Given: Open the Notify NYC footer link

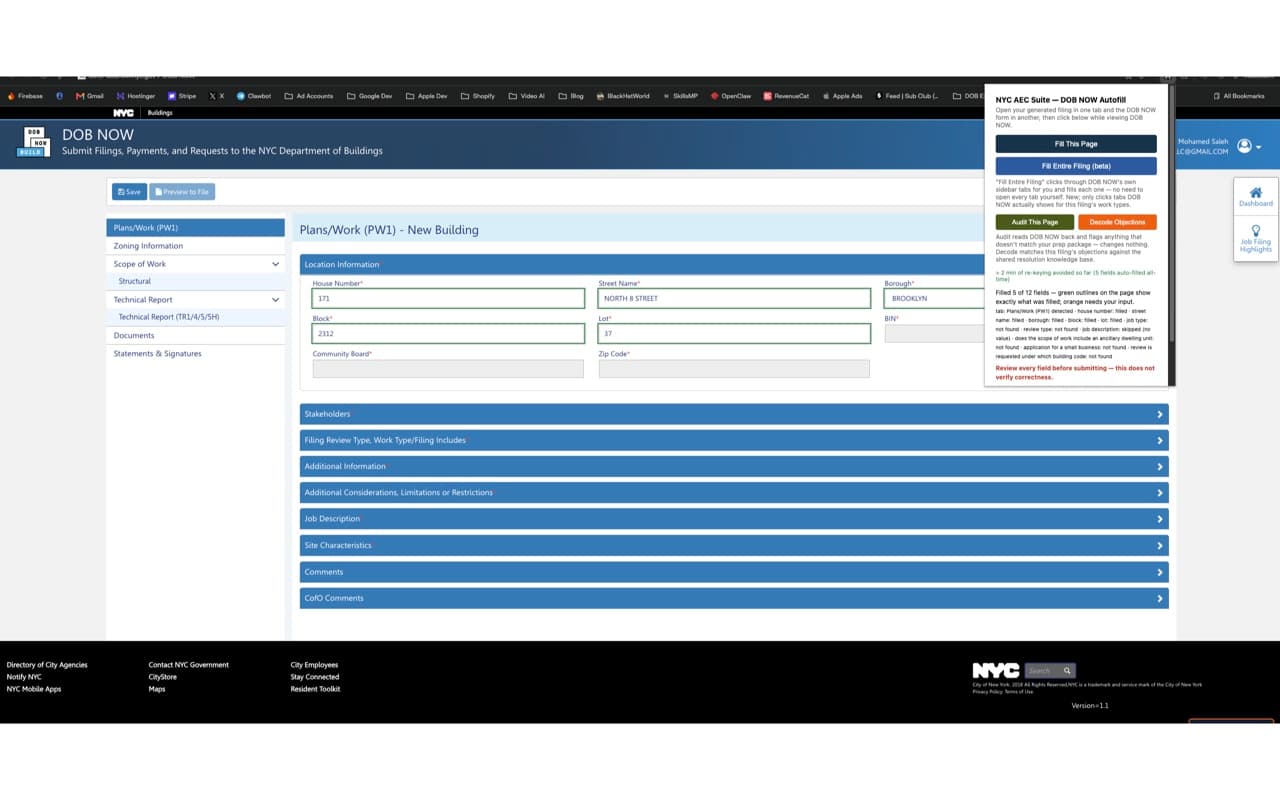Looking at the screenshot, I should click(x=24, y=677).
